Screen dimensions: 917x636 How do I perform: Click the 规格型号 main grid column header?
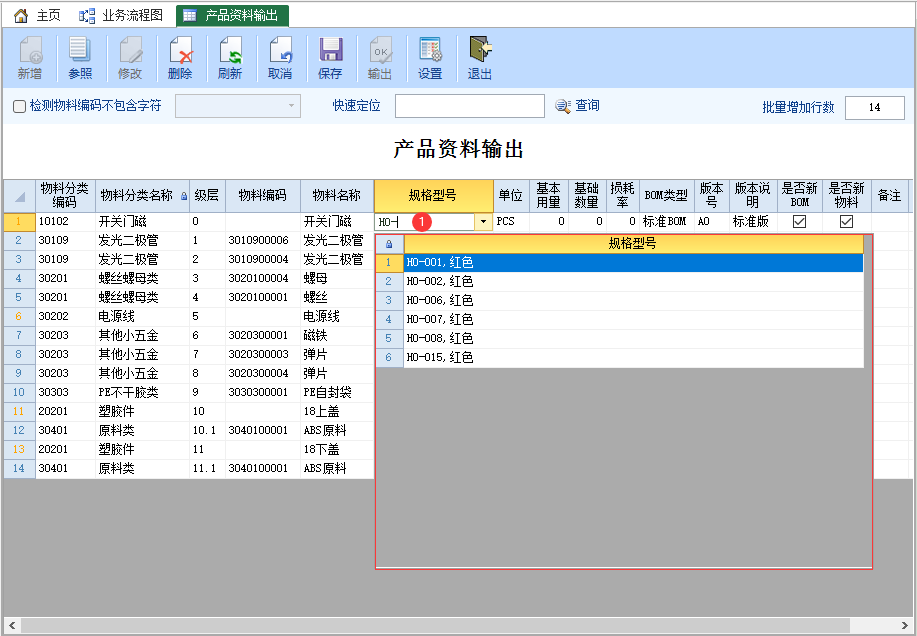coord(433,196)
